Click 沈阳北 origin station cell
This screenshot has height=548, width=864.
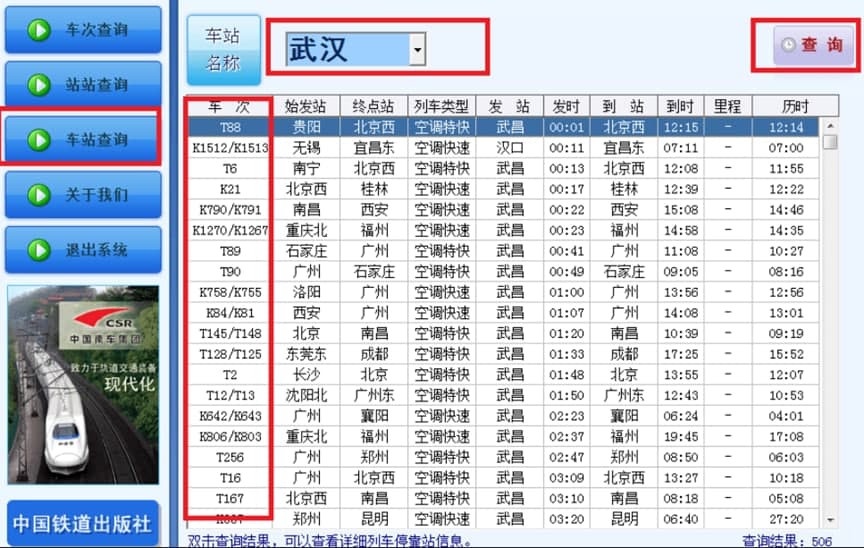click(x=306, y=395)
